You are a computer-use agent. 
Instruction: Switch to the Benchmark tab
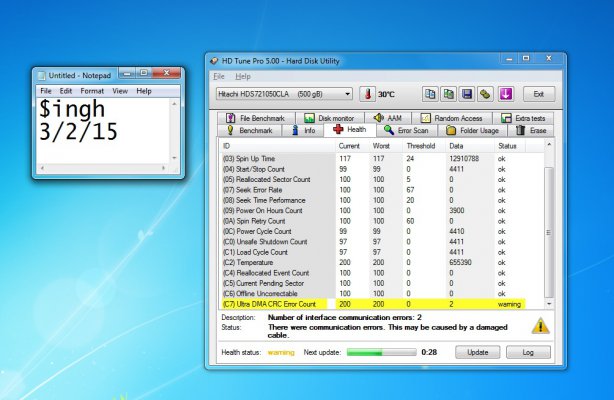pyautogui.click(x=250, y=130)
